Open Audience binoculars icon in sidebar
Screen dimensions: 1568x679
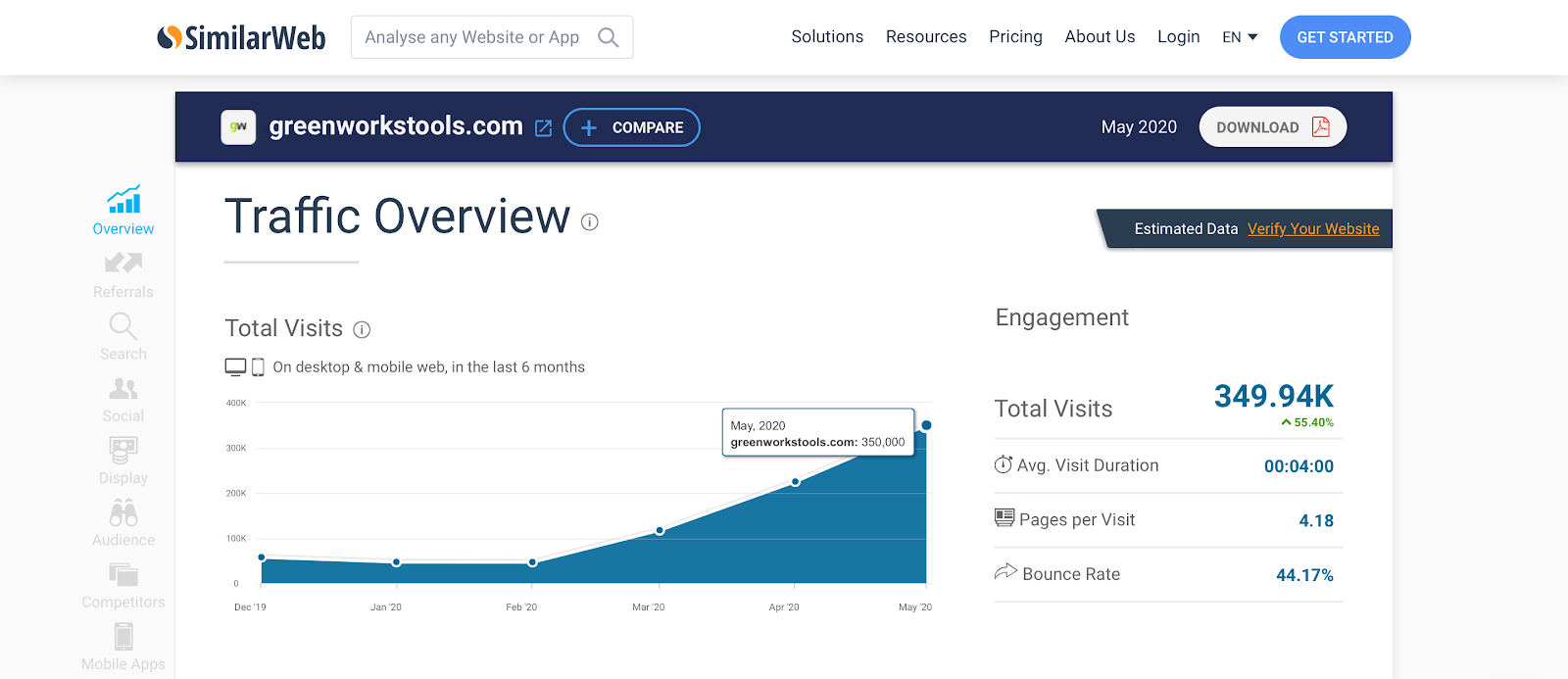(x=123, y=512)
